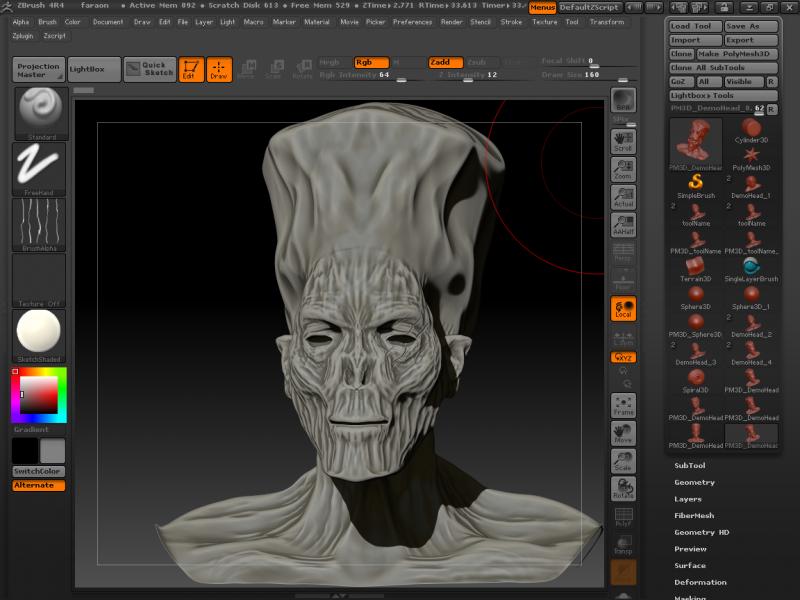Click the SwitchColor button
Screen dimensions: 800x600
(38, 471)
